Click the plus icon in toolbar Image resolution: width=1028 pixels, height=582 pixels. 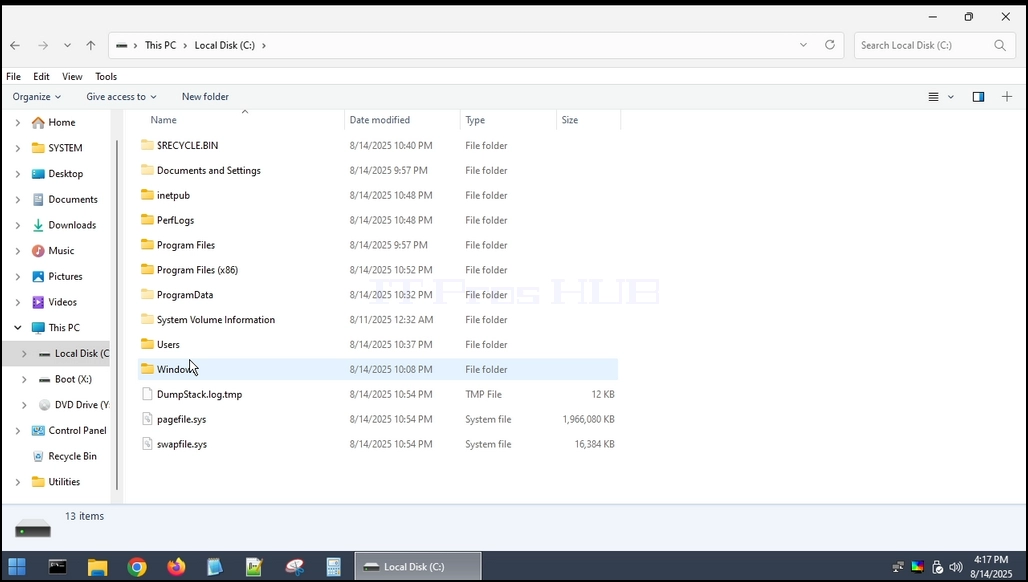1007,97
